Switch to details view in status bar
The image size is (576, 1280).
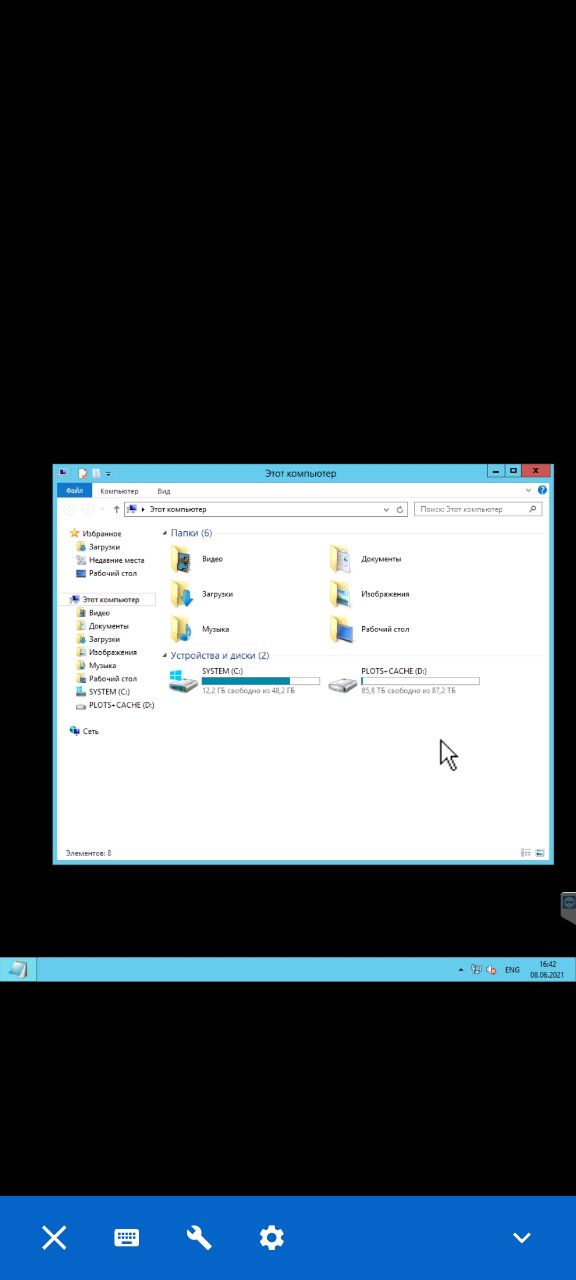point(526,853)
